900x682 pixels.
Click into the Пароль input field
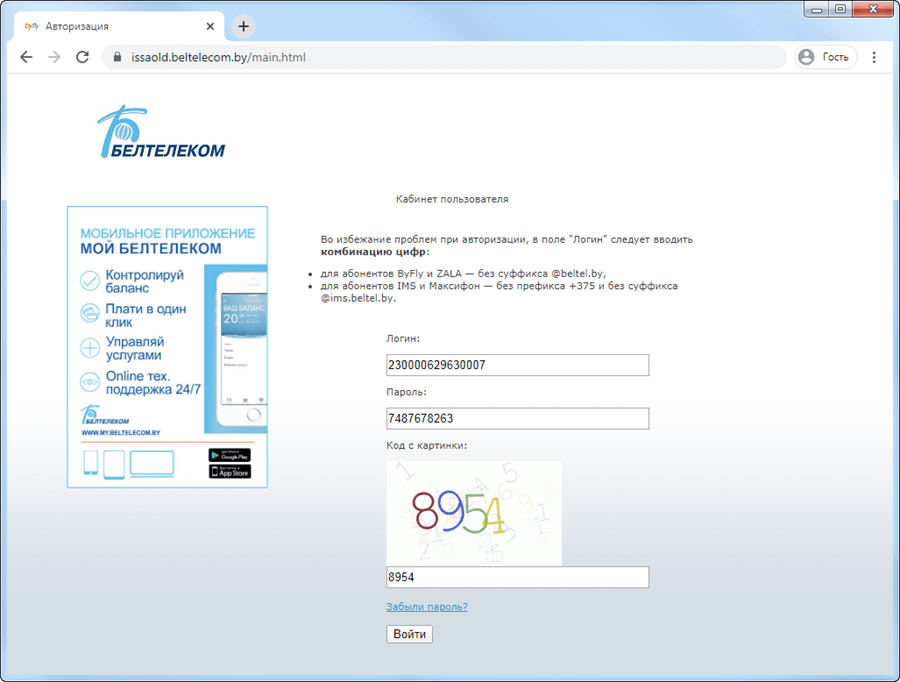(517, 418)
